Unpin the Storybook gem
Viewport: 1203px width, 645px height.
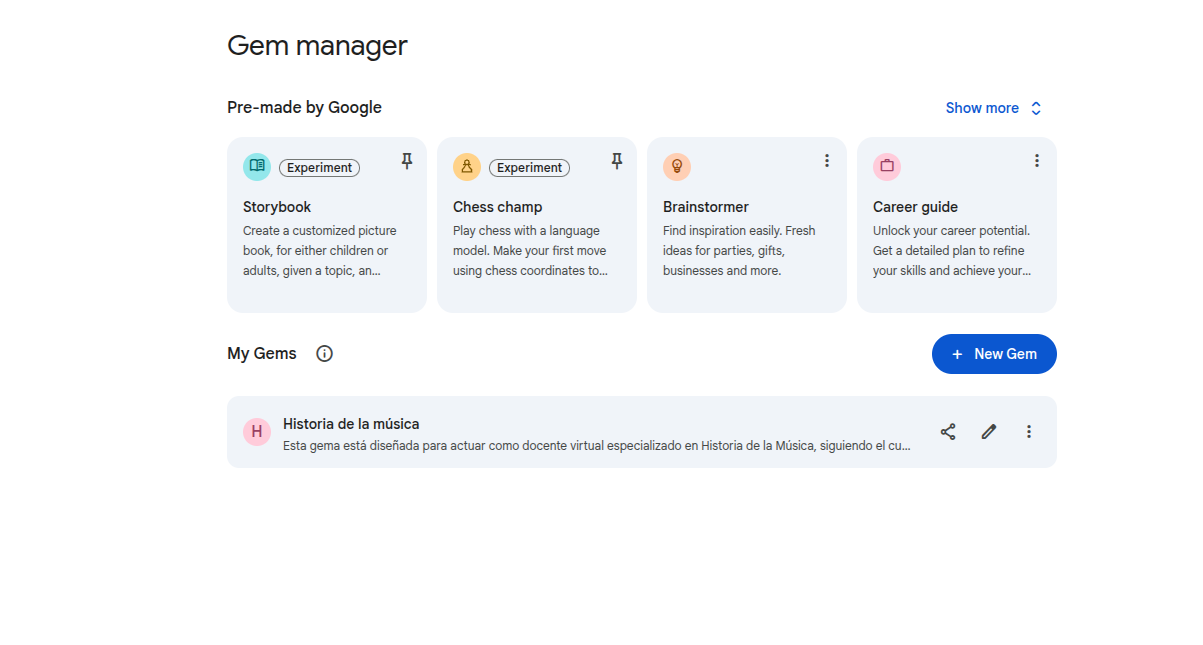[406, 161]
